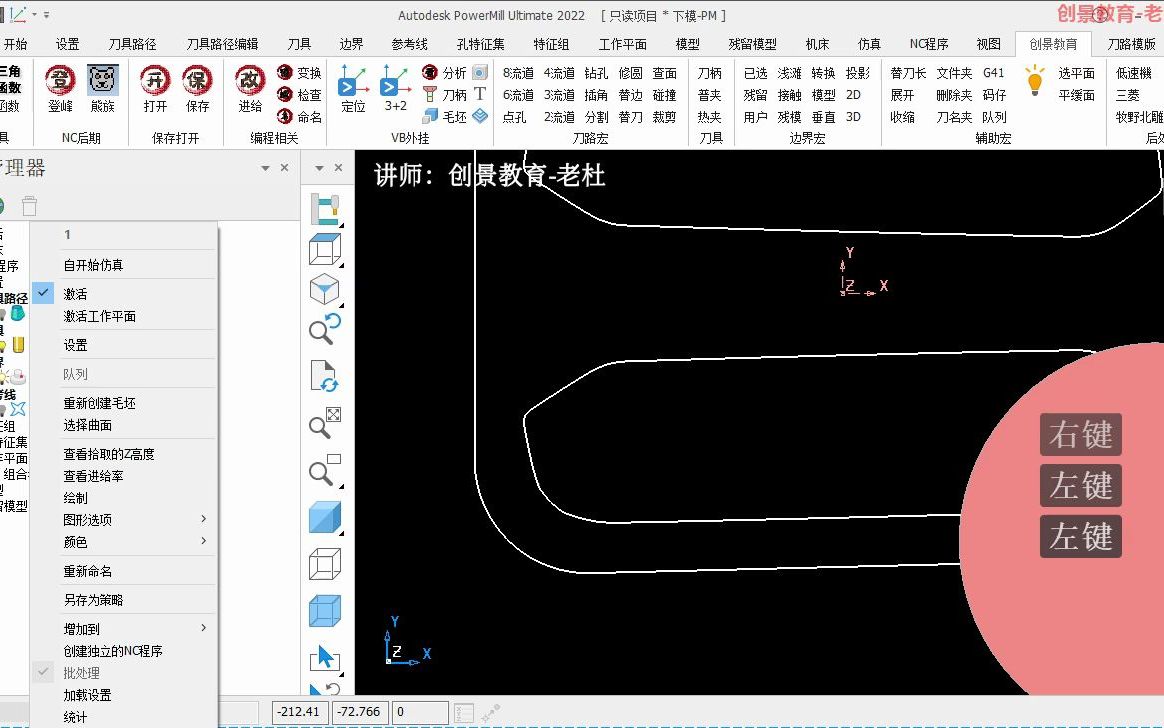Click the 命名 naming icon
The height and width of the screenshot is (728, 1164).
[x=285, y=117]
